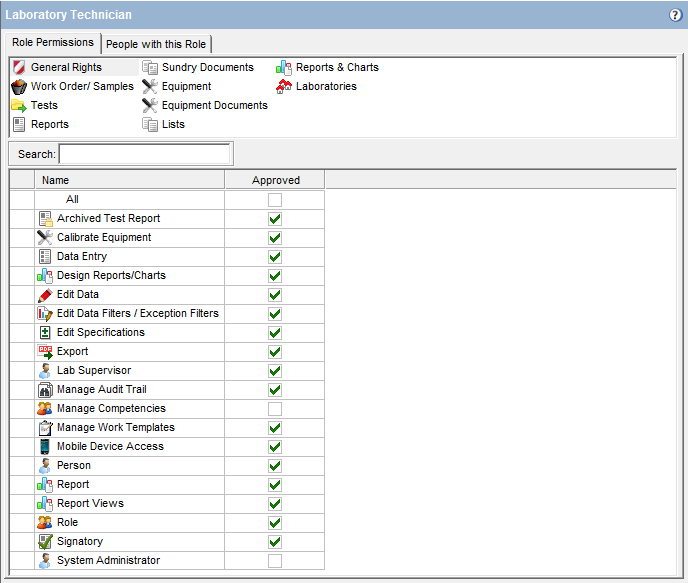
Task: Disable Lab Supervisor approved checkbox
Action: [x=275, y=371]
